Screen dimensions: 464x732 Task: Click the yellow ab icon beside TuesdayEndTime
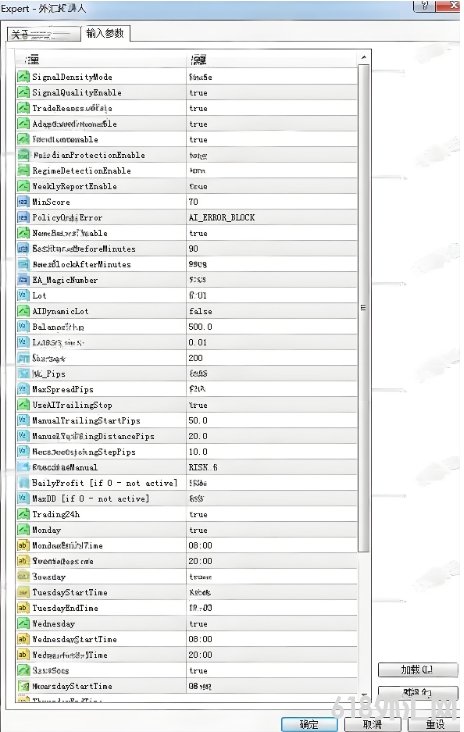coord(23,608)
